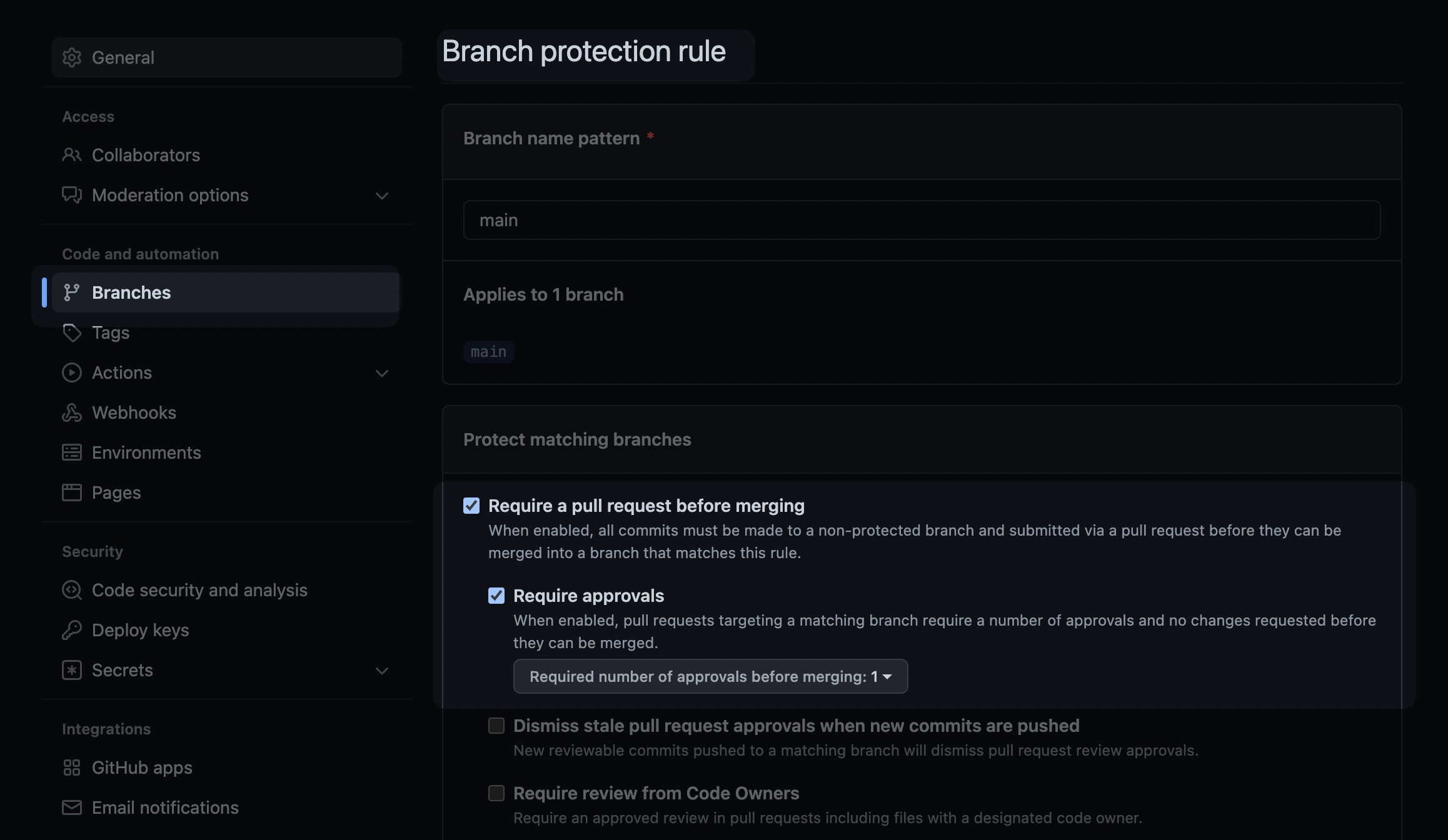1448x840 pixels.
Task: Click the Webhooks icon
Action: (72, 412)
